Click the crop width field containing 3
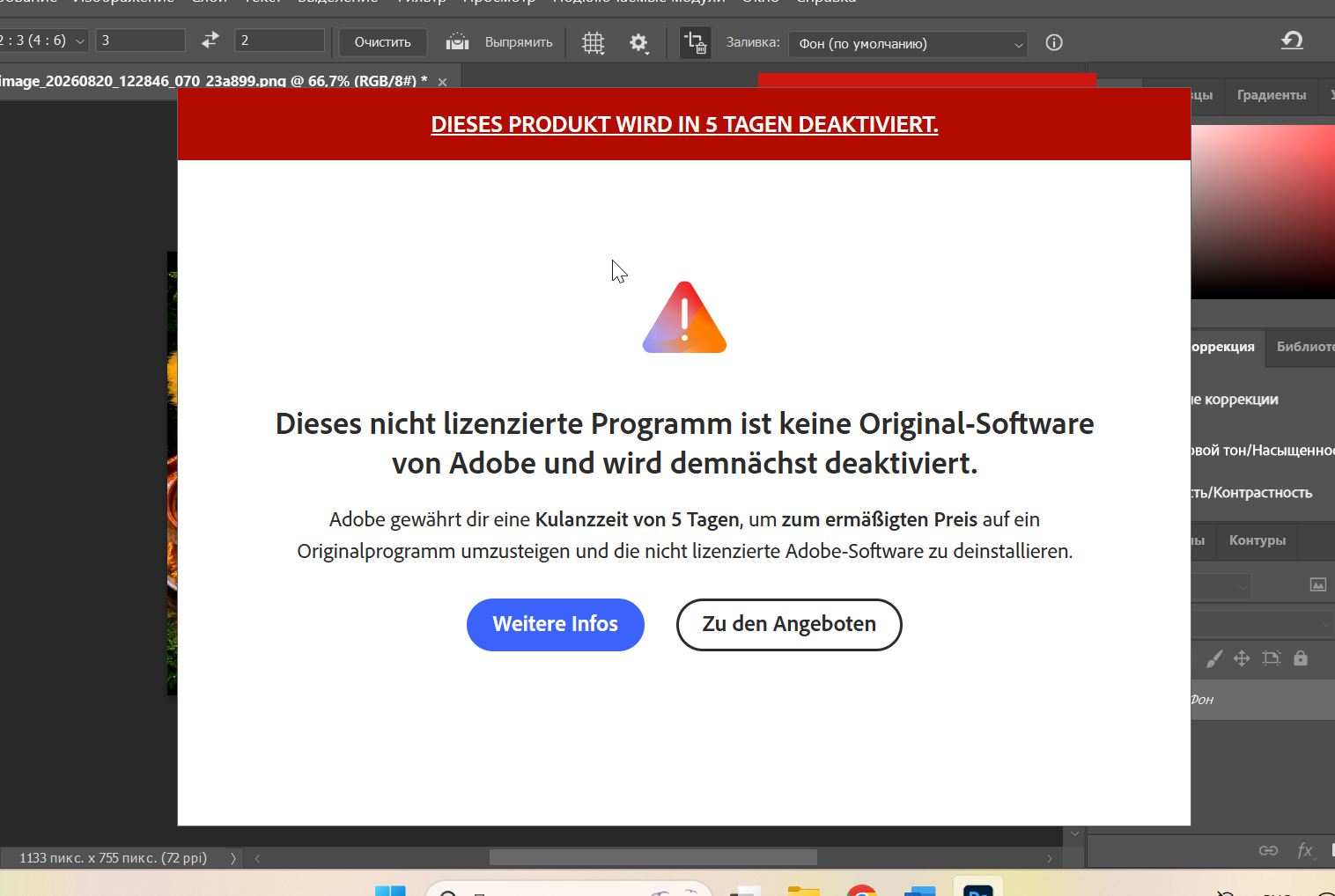 point(141,40)
